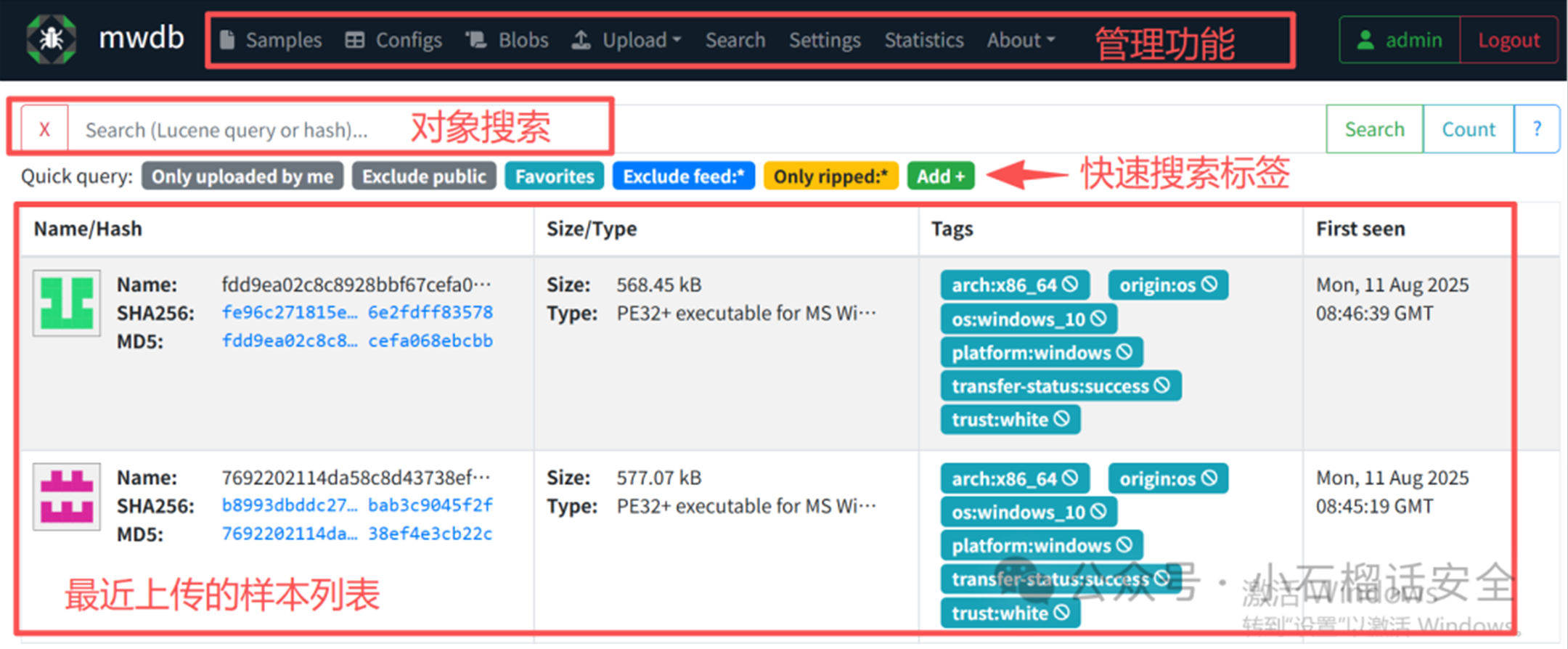1568x649 pixels.
Task: Open the Configs page from navbar
Action: (394, 40)
